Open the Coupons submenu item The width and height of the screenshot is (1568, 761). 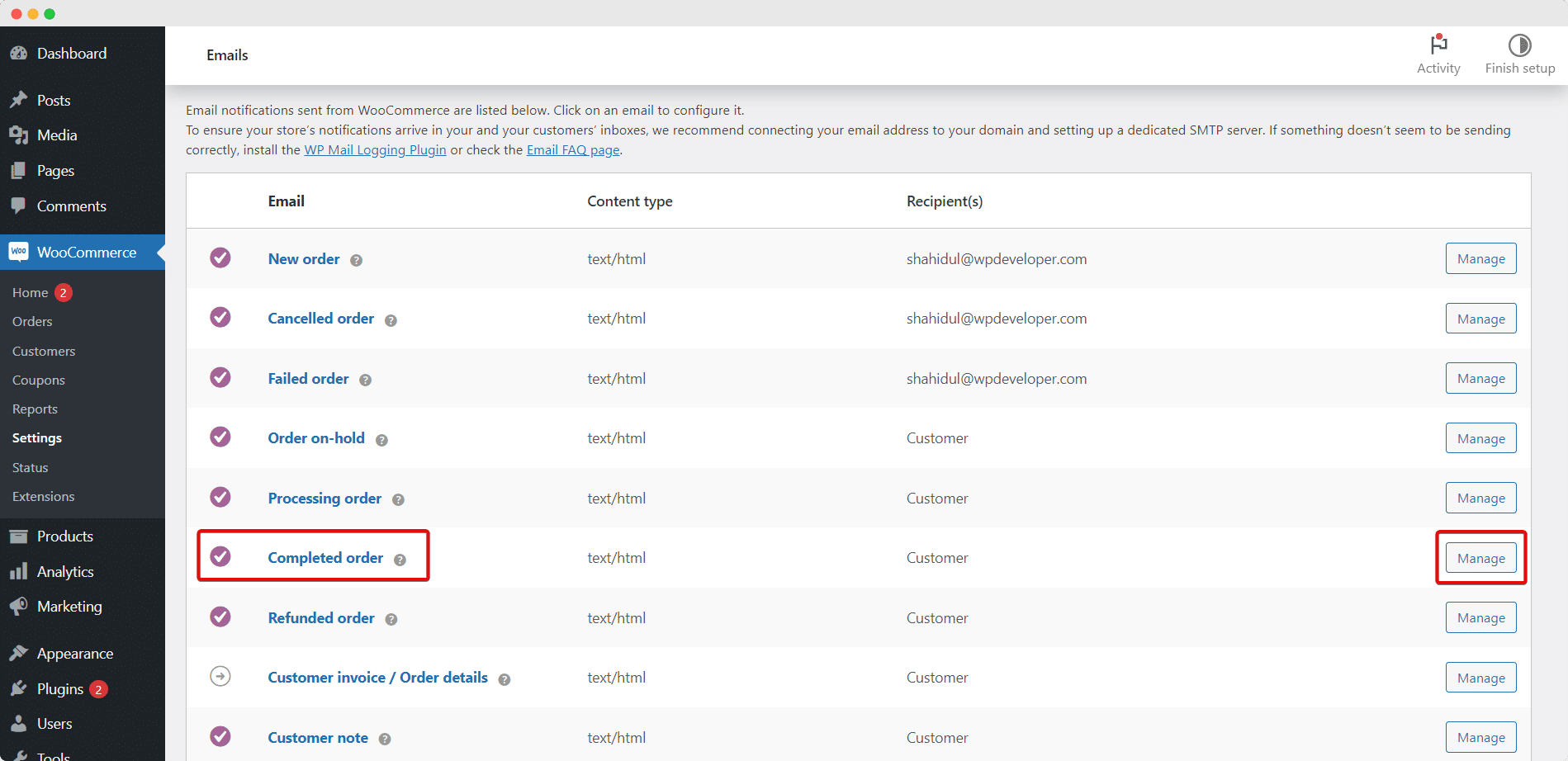39,380
